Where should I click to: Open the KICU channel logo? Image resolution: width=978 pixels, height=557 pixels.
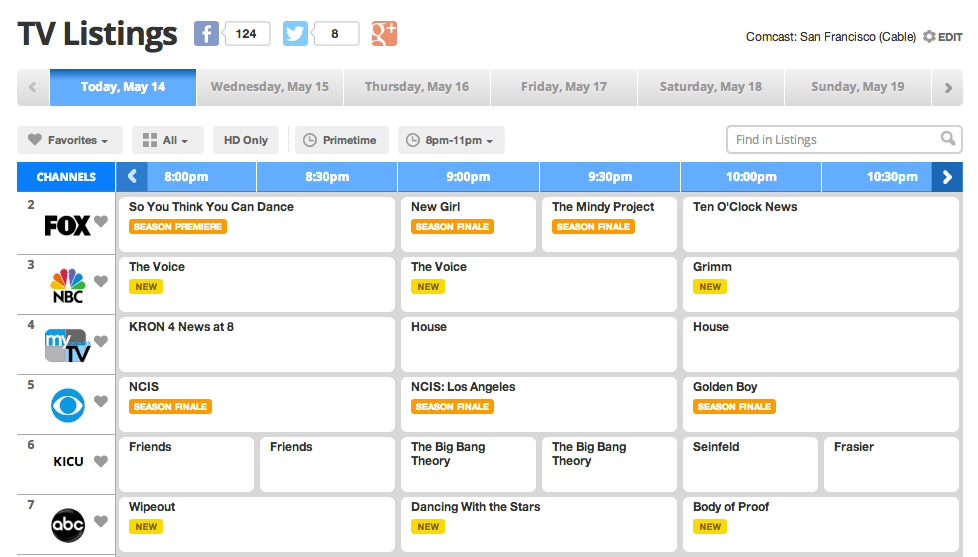pyautogui.click(x=68, y=462)
